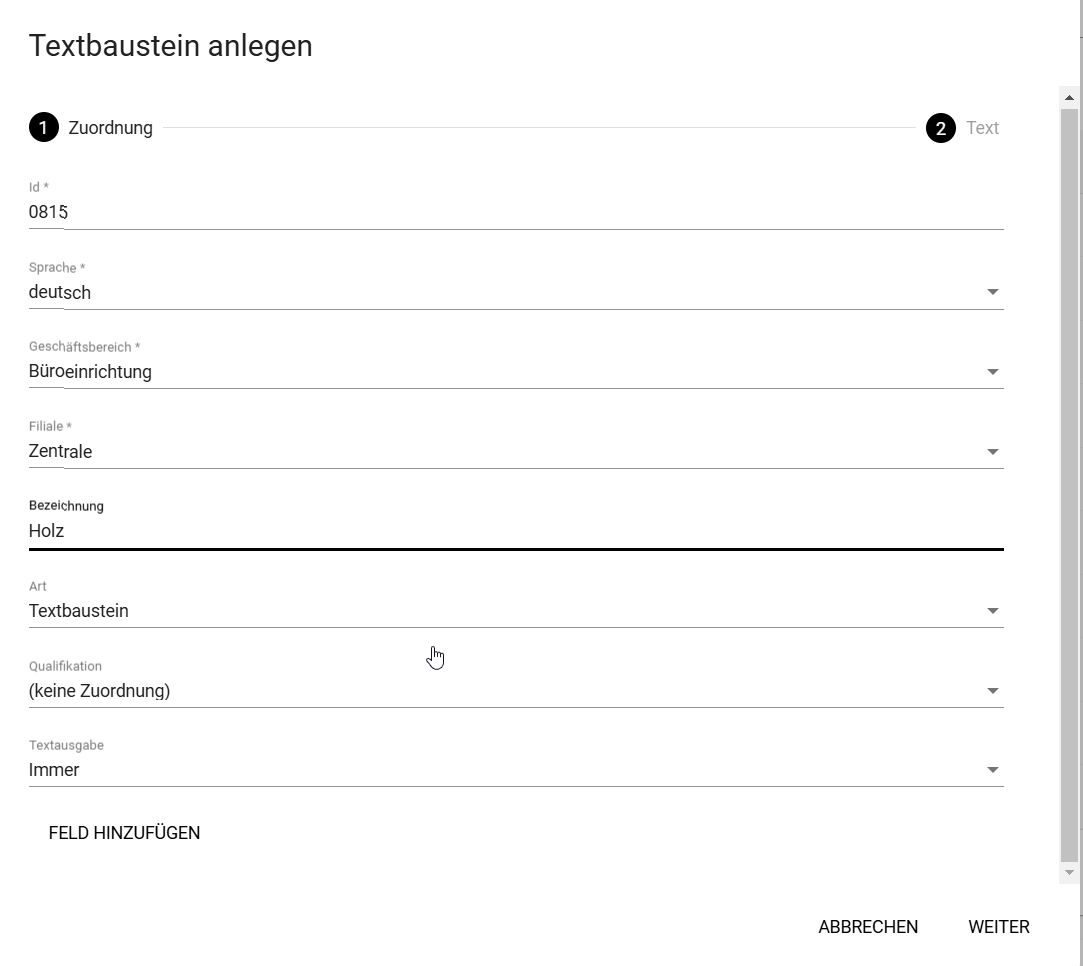The height and width of the screenshot is (966, 1083).
Task: Expand the Textausgabe dropdown arrow
Action: 993,770
